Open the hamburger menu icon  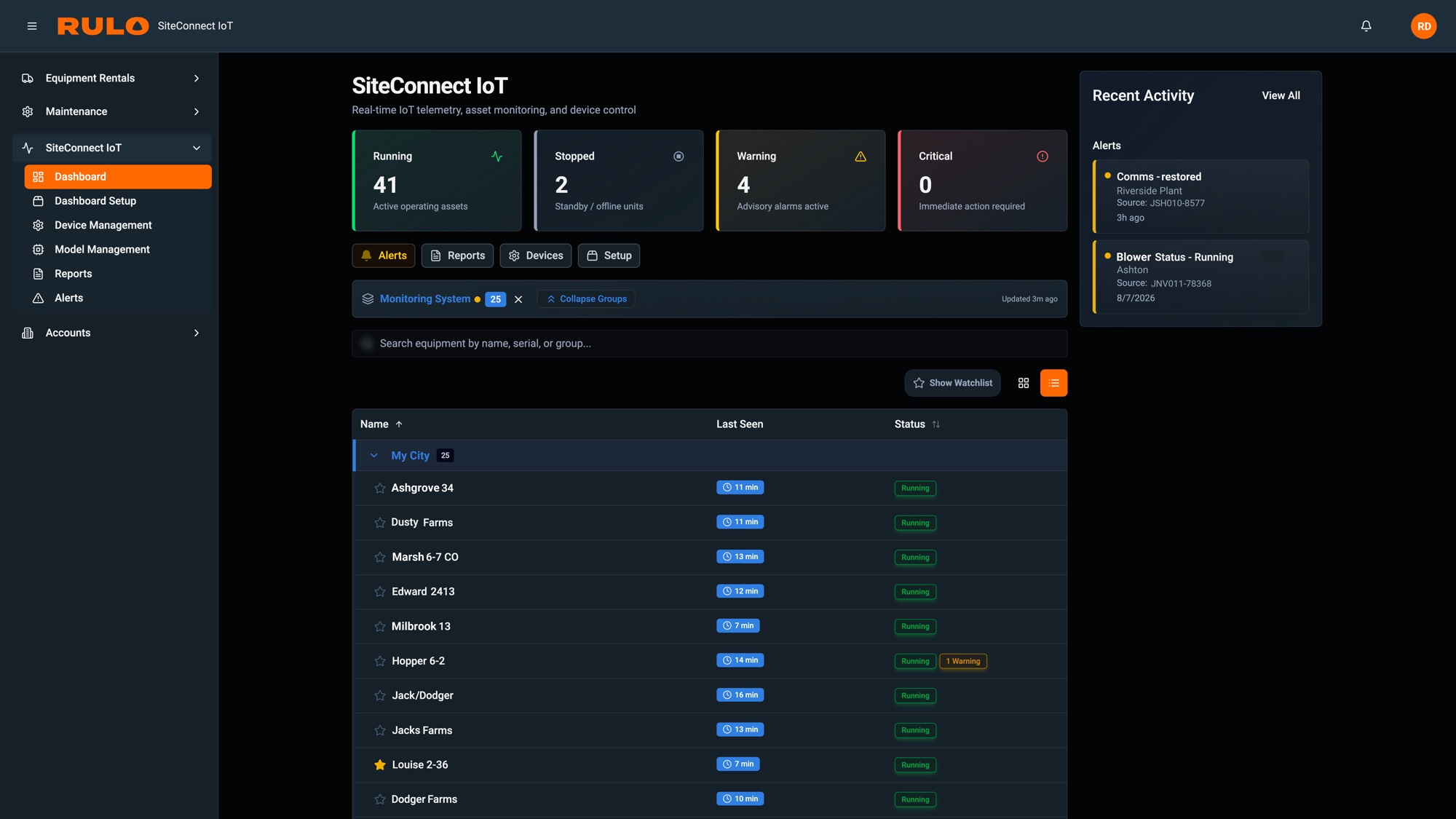(x=32, y=26)
